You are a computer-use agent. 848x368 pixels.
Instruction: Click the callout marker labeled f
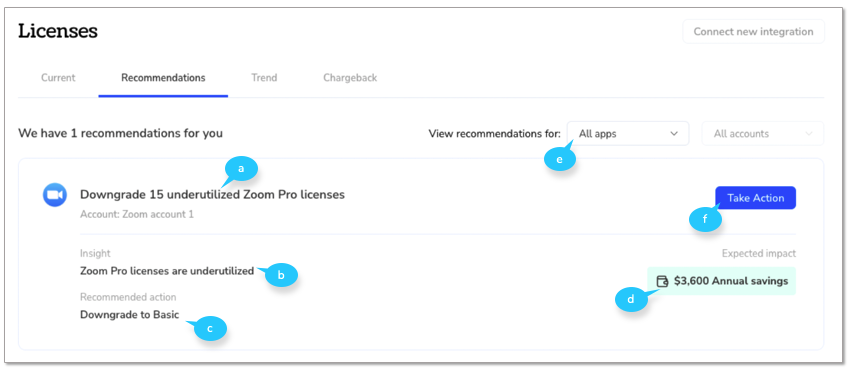point(705,220)
